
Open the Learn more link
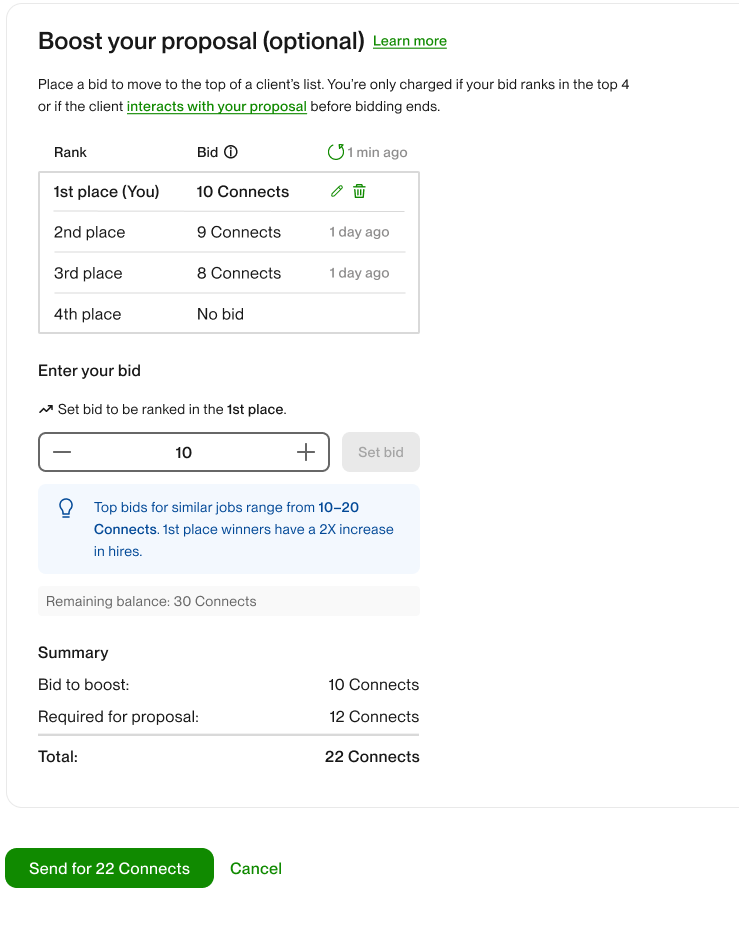(x=409, y=41)
